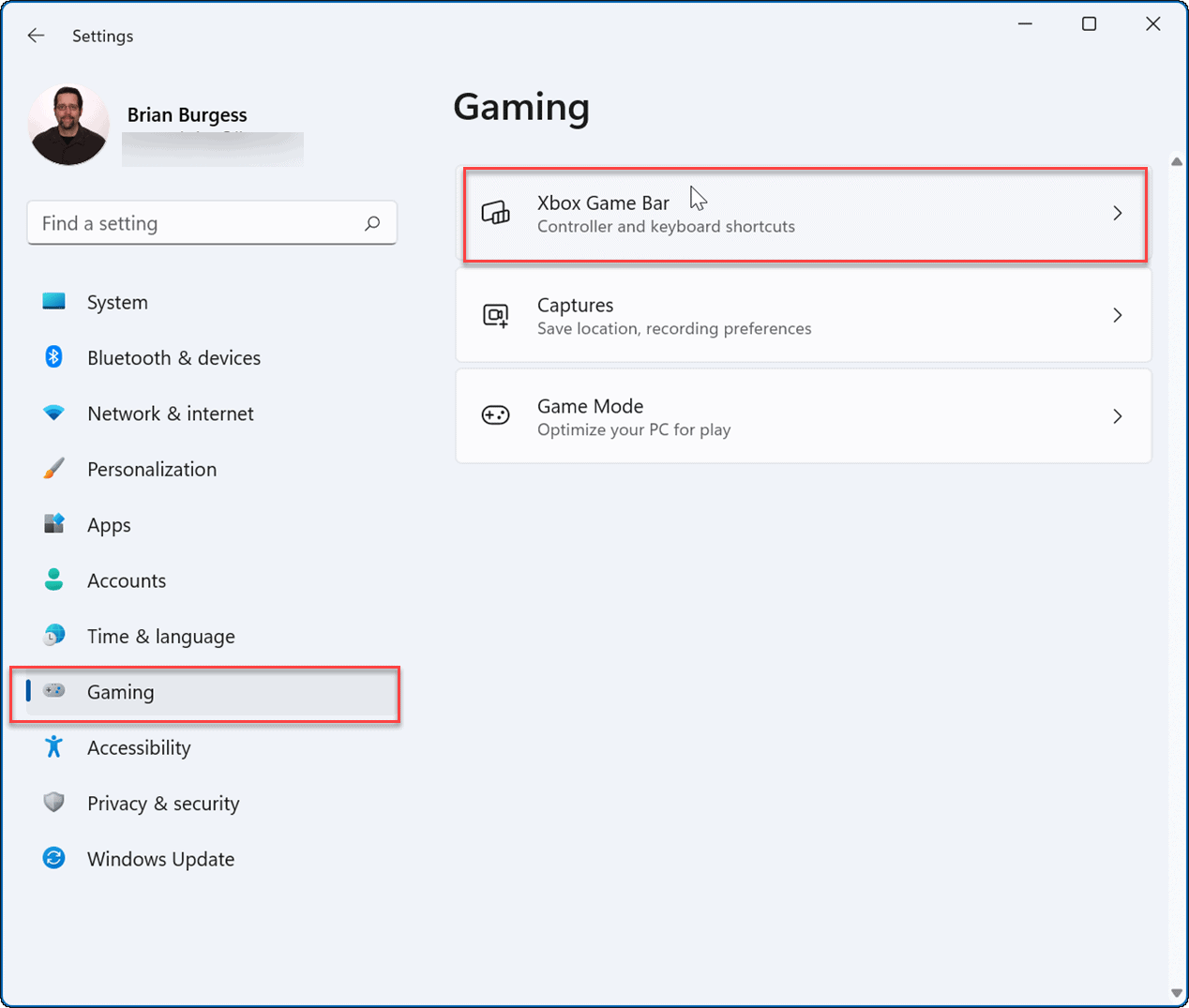Select the Apps icon in the sidebar

click(x=53, y=524)
